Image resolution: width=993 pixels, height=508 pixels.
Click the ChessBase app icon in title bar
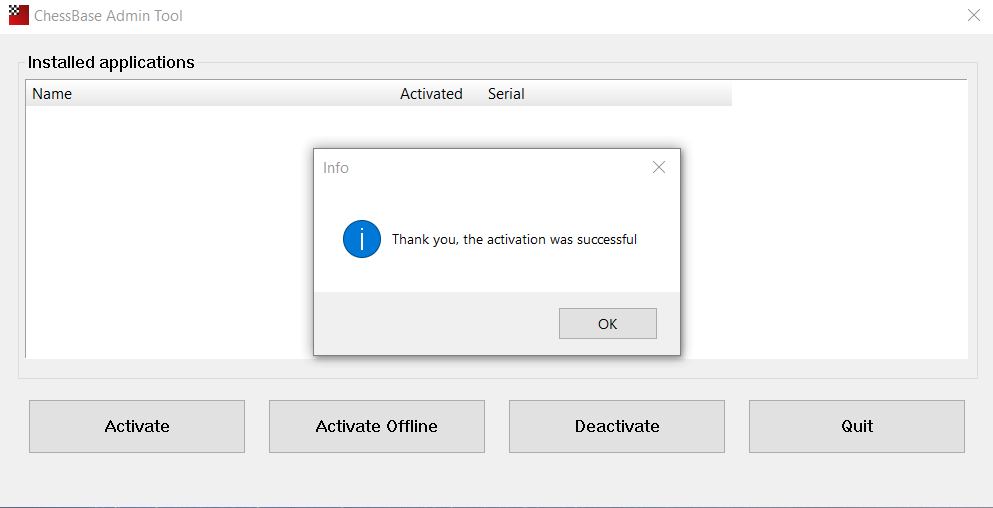point(18,15)
